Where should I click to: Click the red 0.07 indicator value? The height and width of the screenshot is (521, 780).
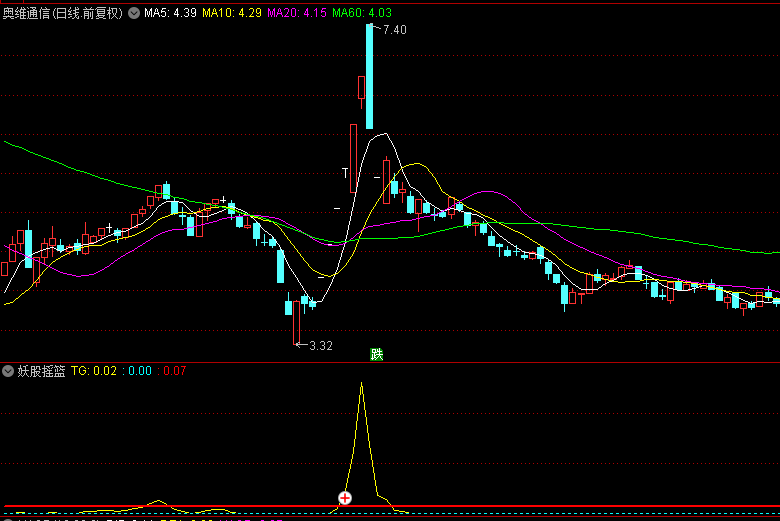tap(174, 371)
